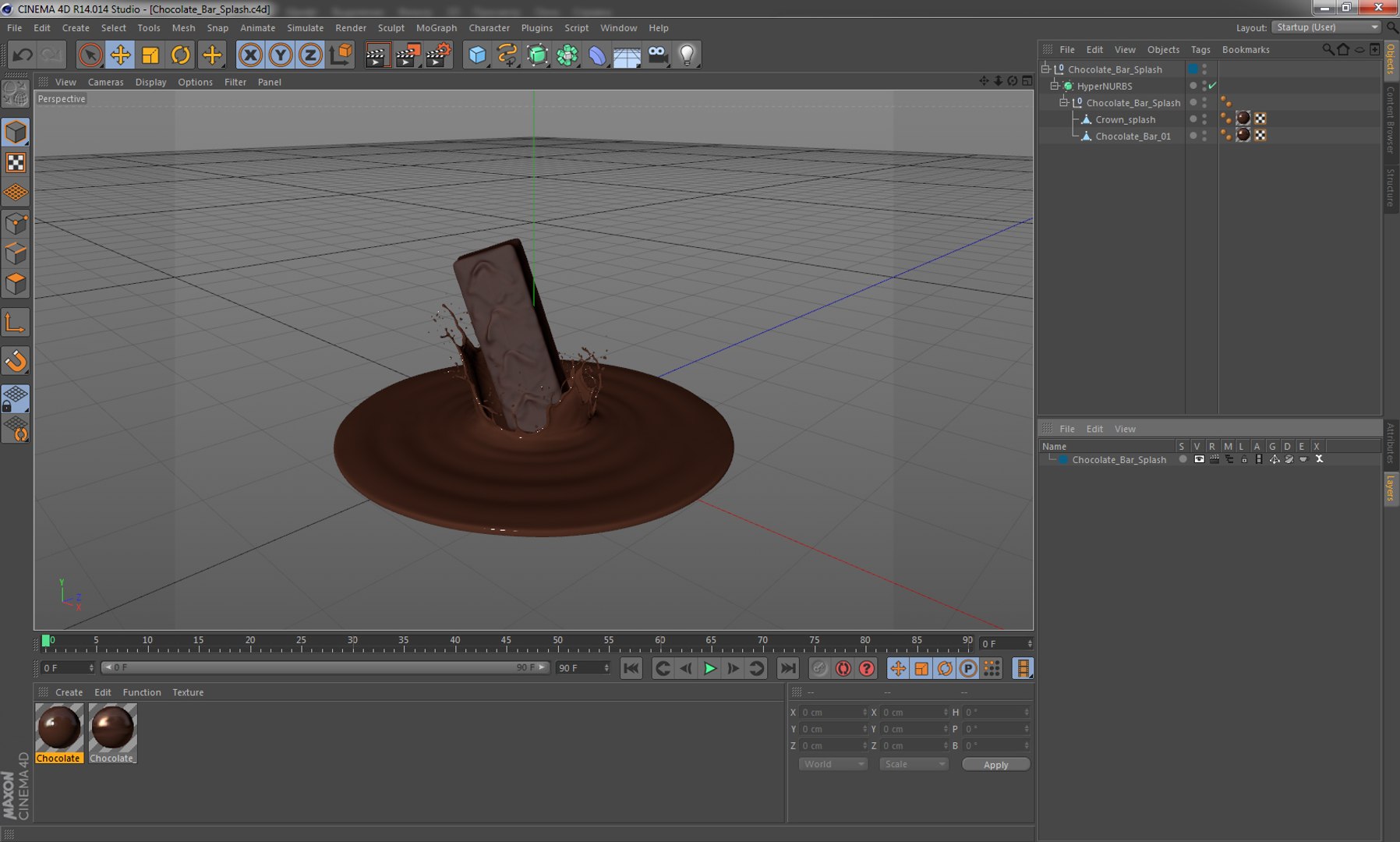Screen dimensions: 1400x842
Task: Toggle the Enable Snap magnet icon
Action: (16, 360)
